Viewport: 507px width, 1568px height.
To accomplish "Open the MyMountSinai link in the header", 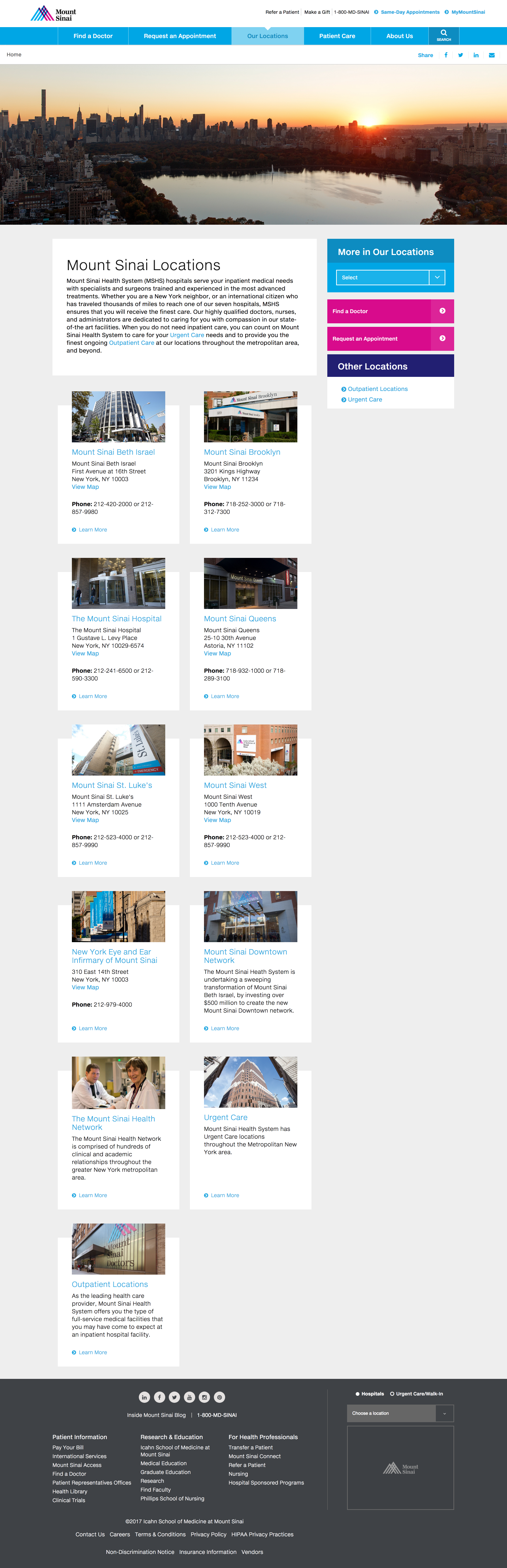I will pos(468,12).
